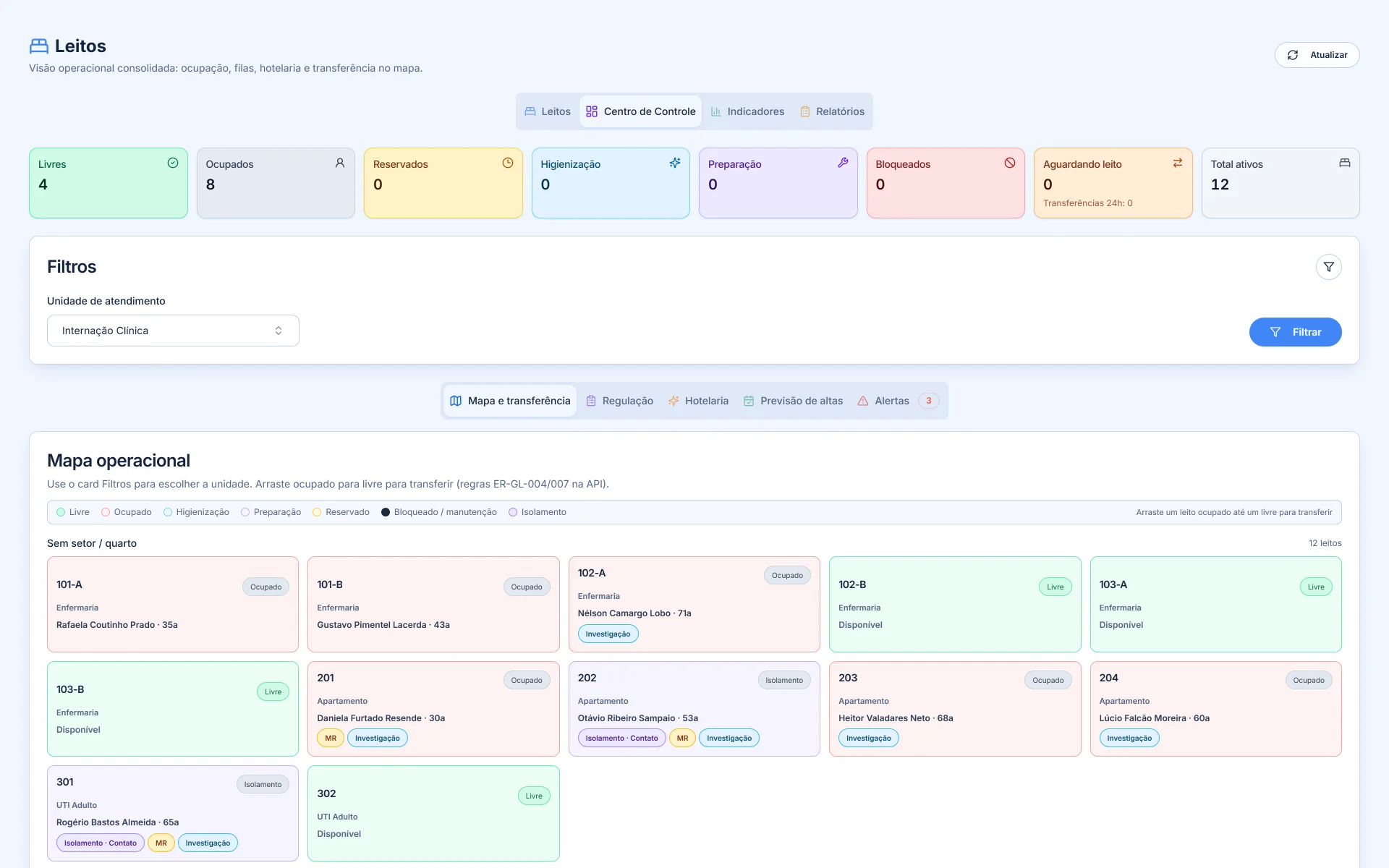Click the person icon on the Ocupados card
Viewport: 1389px width, 868px height.
(x=340, y=163)
